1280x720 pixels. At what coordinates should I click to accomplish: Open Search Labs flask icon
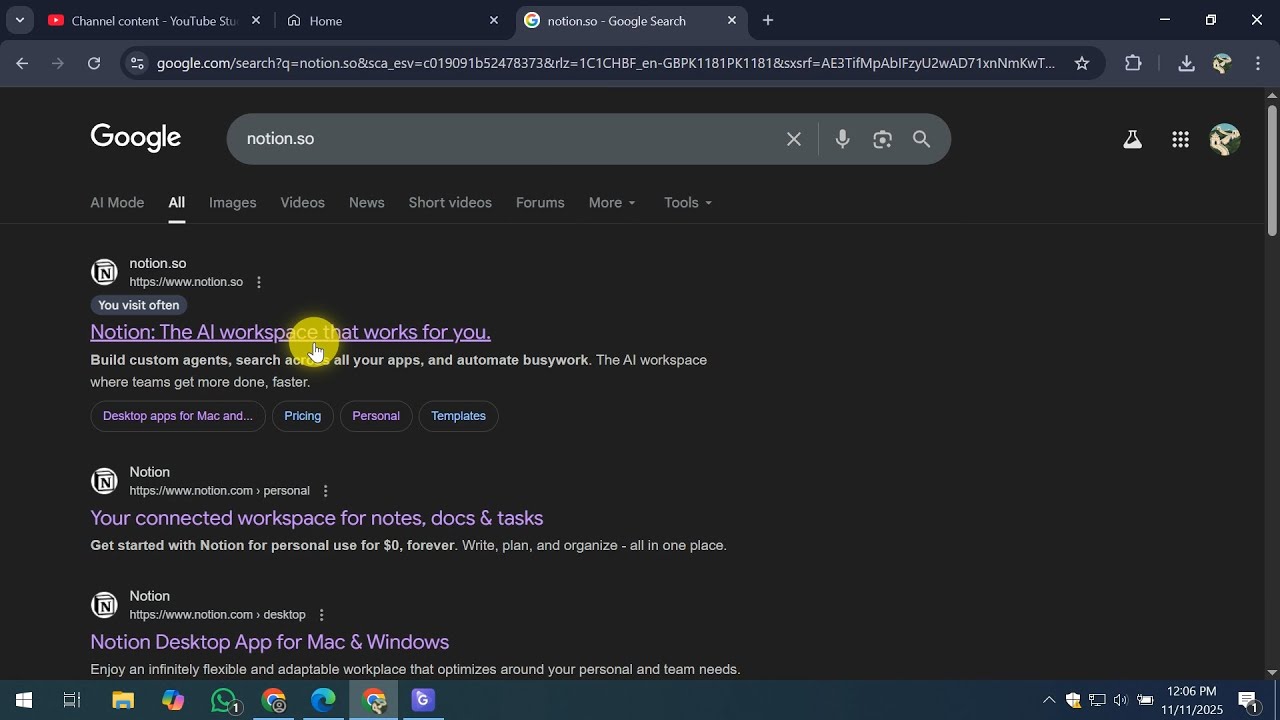[1132, 140]
